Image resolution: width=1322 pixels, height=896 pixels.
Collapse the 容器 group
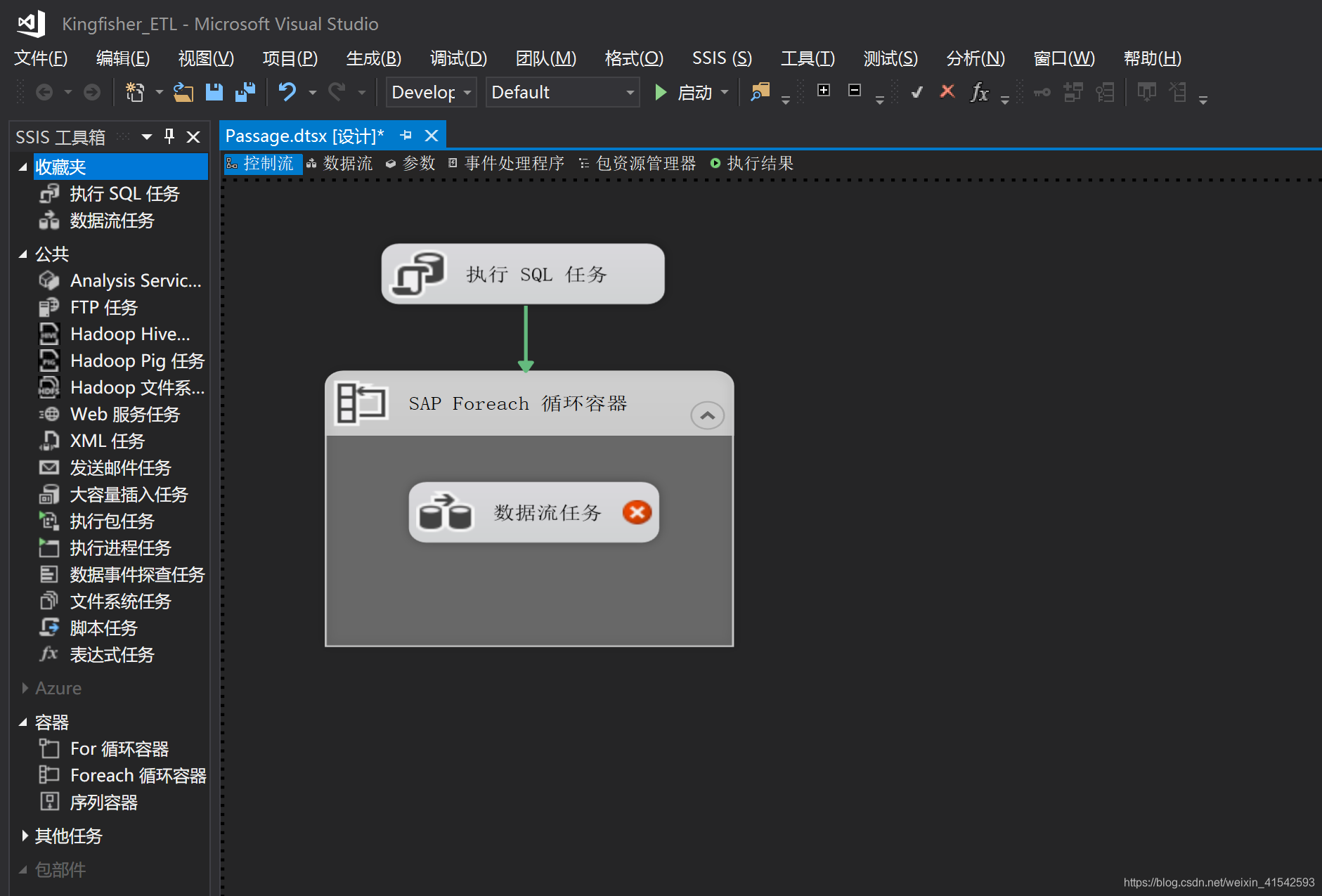pyautogui.click(x=23, y=722)
